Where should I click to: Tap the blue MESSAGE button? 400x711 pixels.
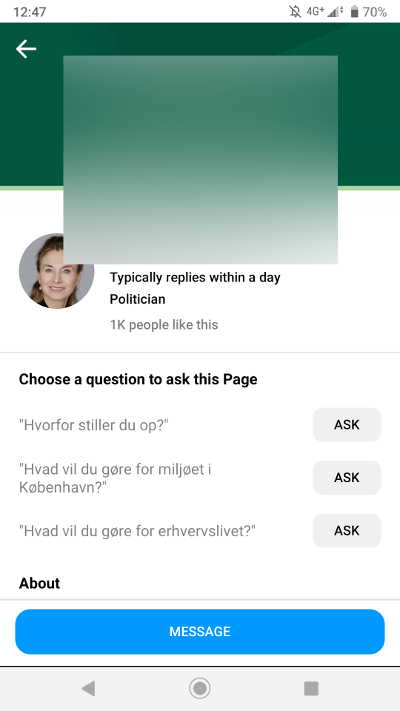200,632
